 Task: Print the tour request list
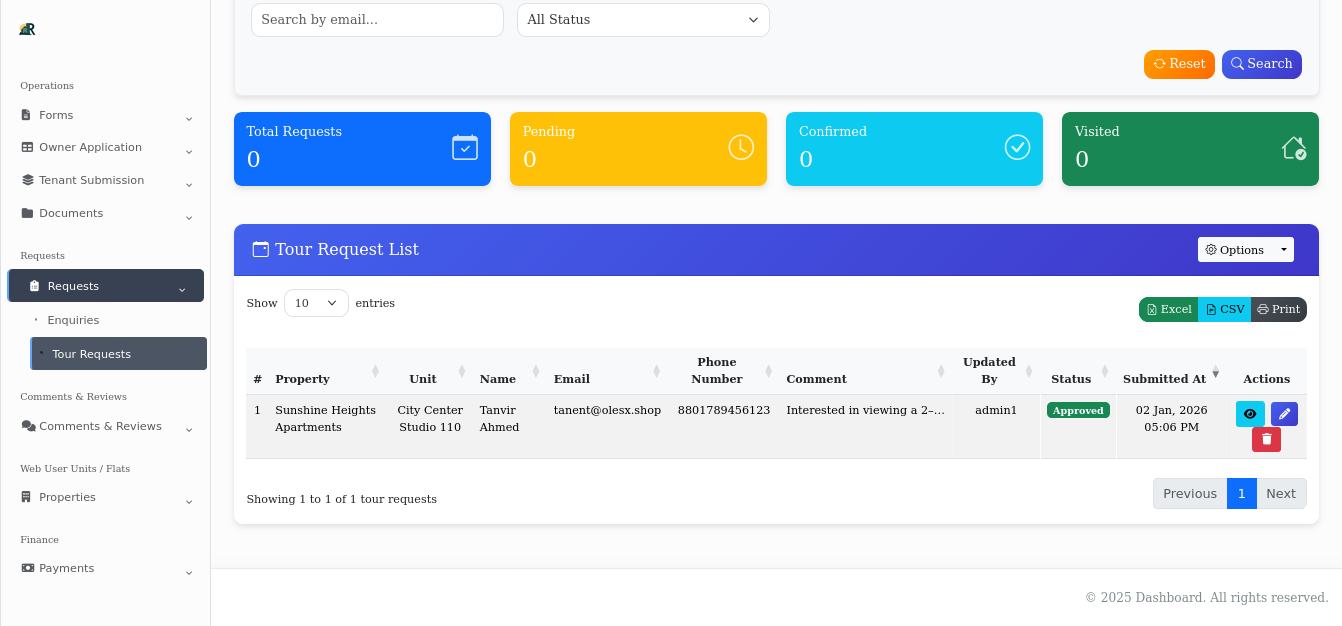[x=1278, y=309]
